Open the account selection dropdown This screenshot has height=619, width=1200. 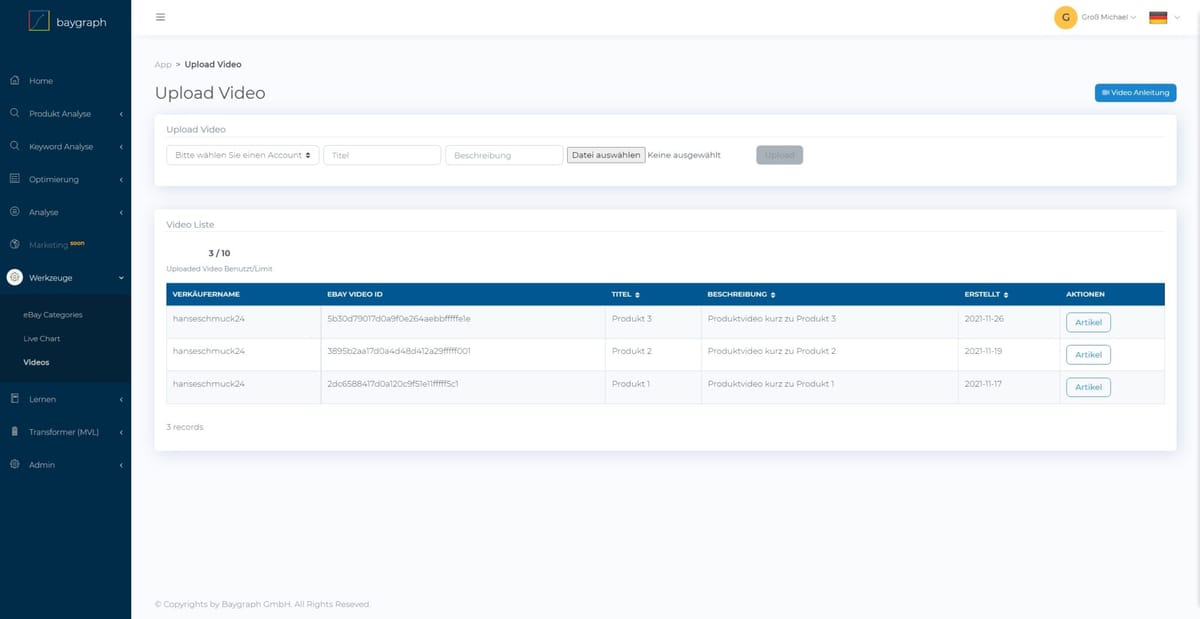pyautogui.click(x=242, y=155)
